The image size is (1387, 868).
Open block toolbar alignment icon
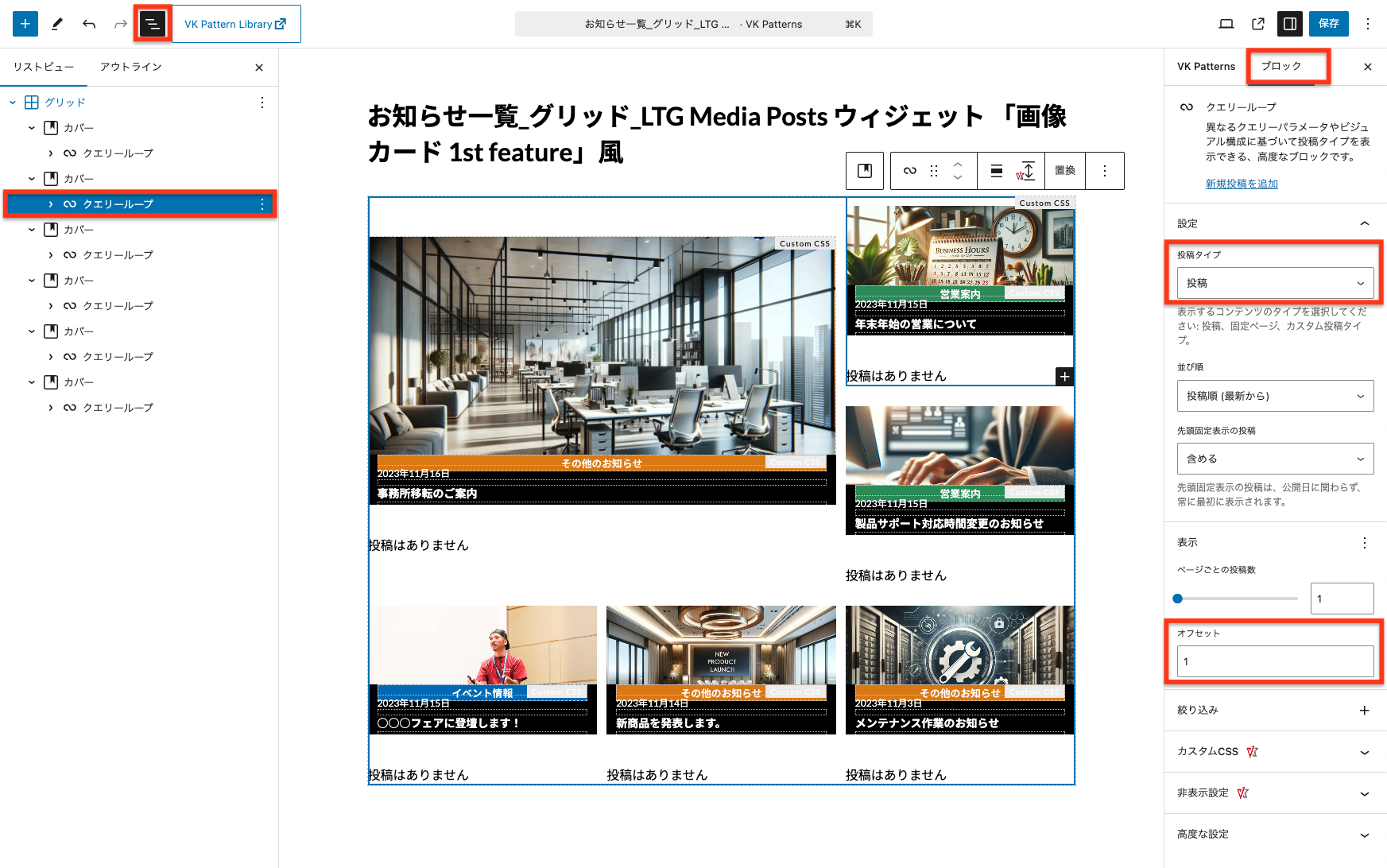[x=996, y=171]
